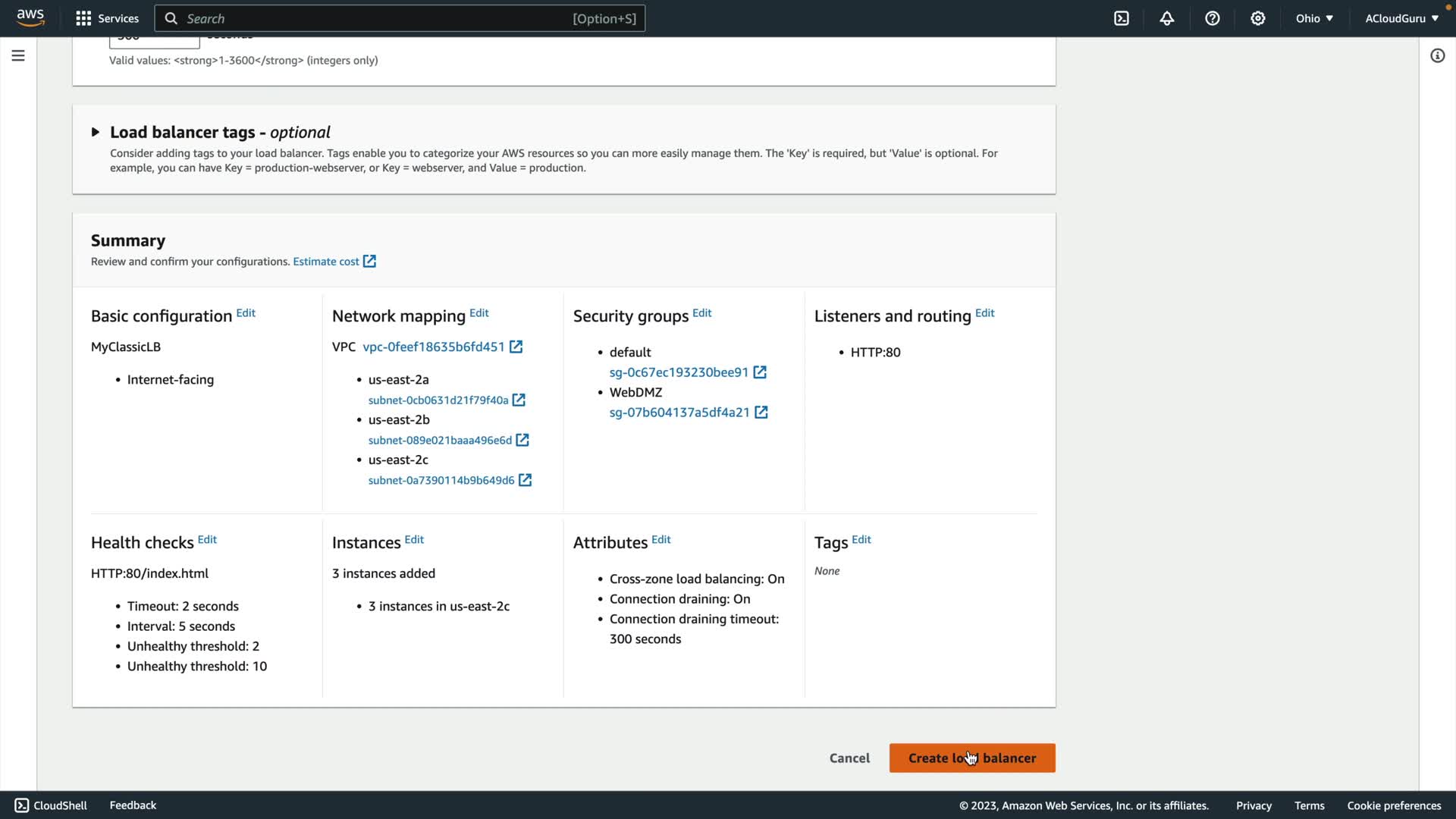Open the info panel icon at right
Screen dimensions: 1456x819
1437,55
